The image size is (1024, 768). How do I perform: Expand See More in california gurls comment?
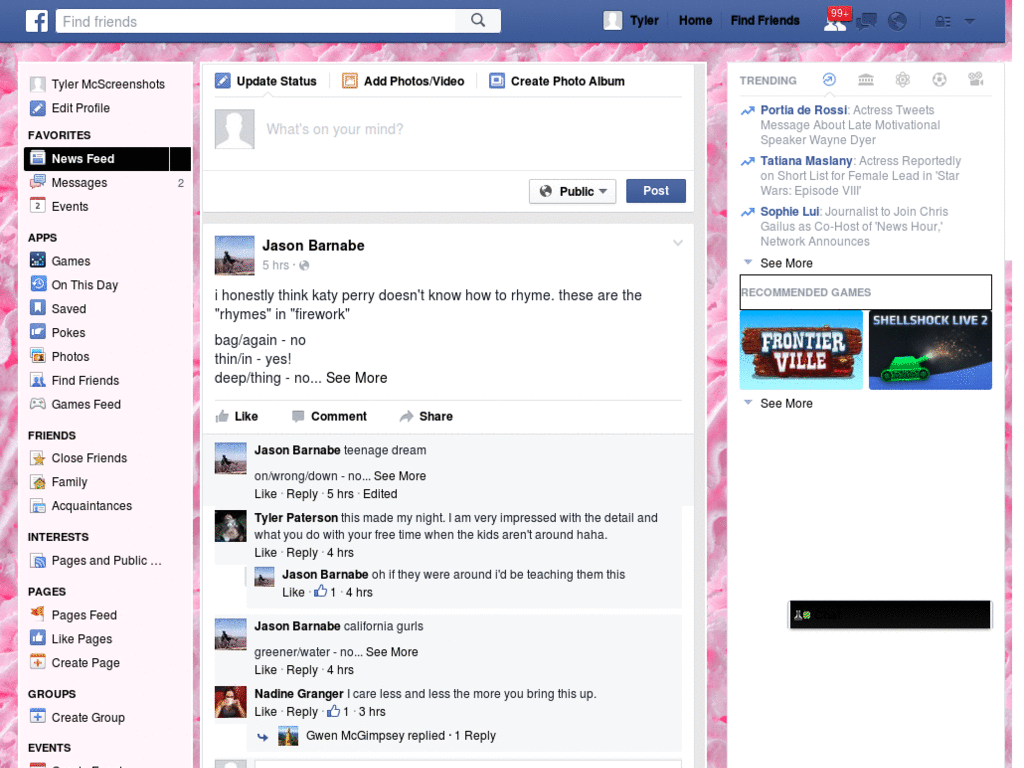tap(392, 652)
